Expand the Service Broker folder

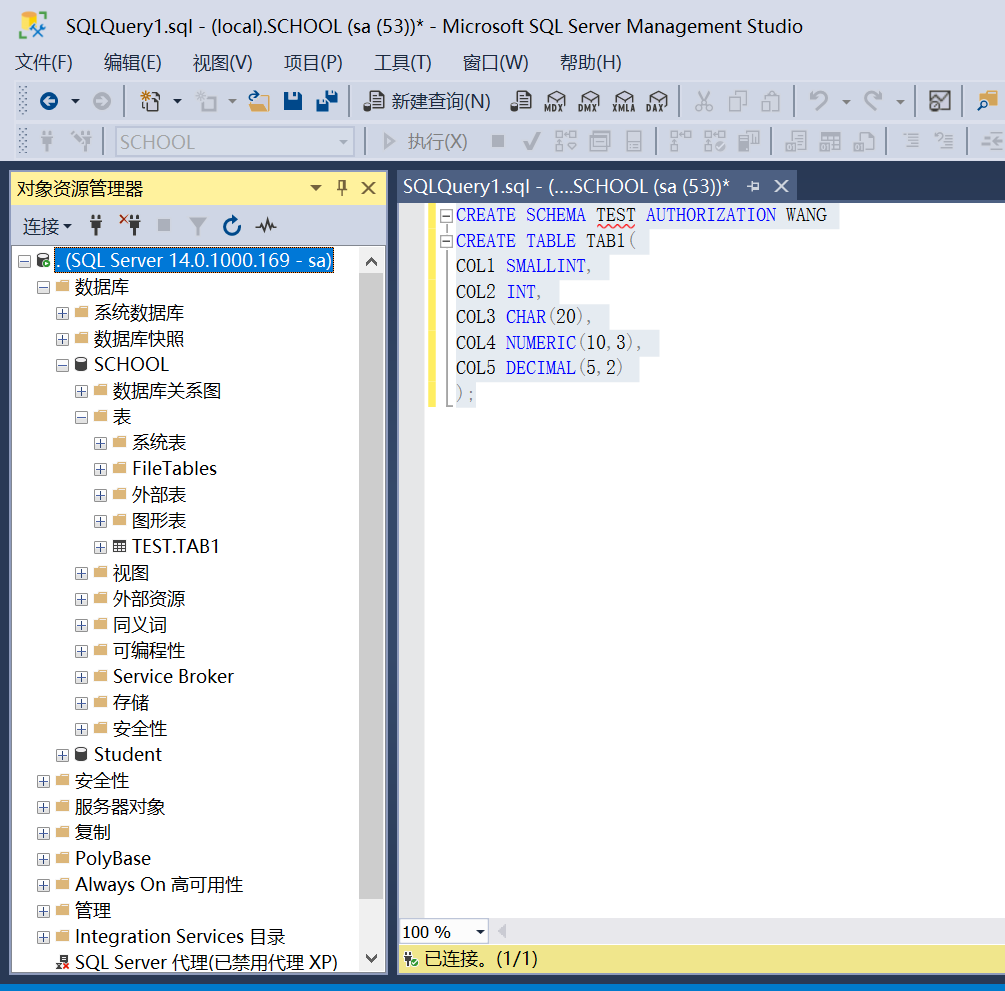tap(81, 677)
